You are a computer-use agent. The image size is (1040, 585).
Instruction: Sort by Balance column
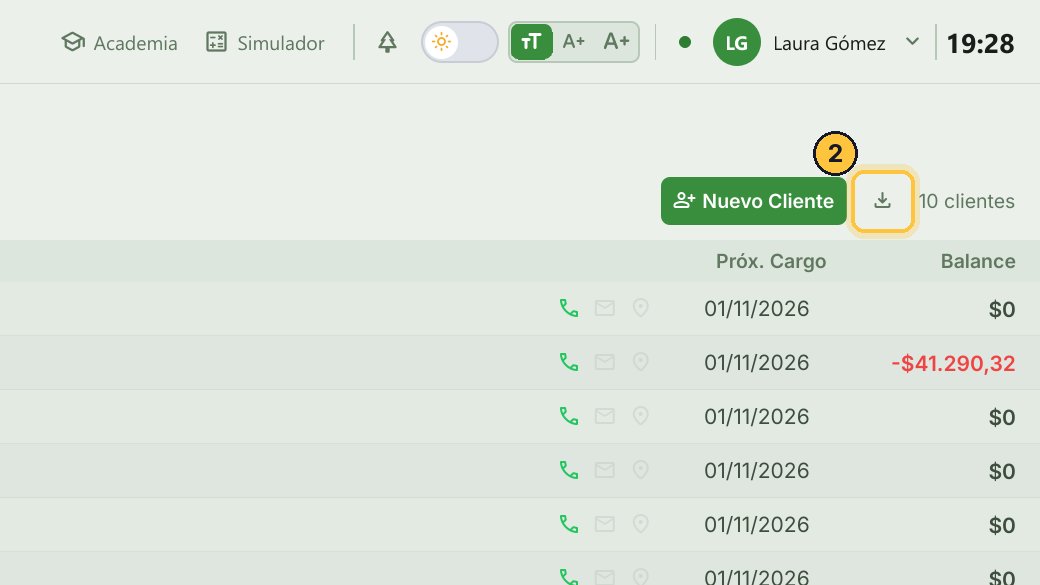(978, 261)
